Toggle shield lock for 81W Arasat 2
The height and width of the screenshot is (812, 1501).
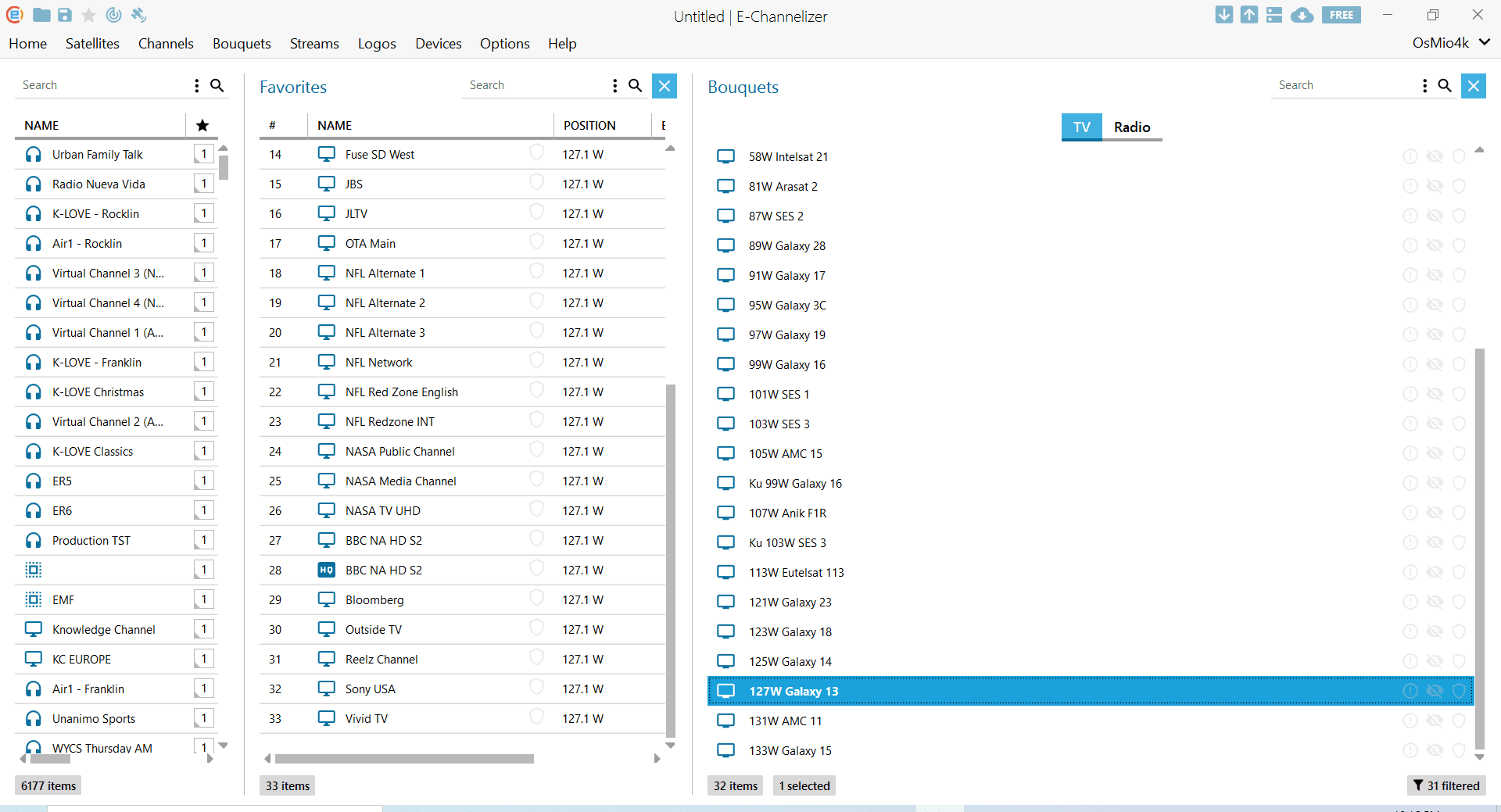point(1459,186)
